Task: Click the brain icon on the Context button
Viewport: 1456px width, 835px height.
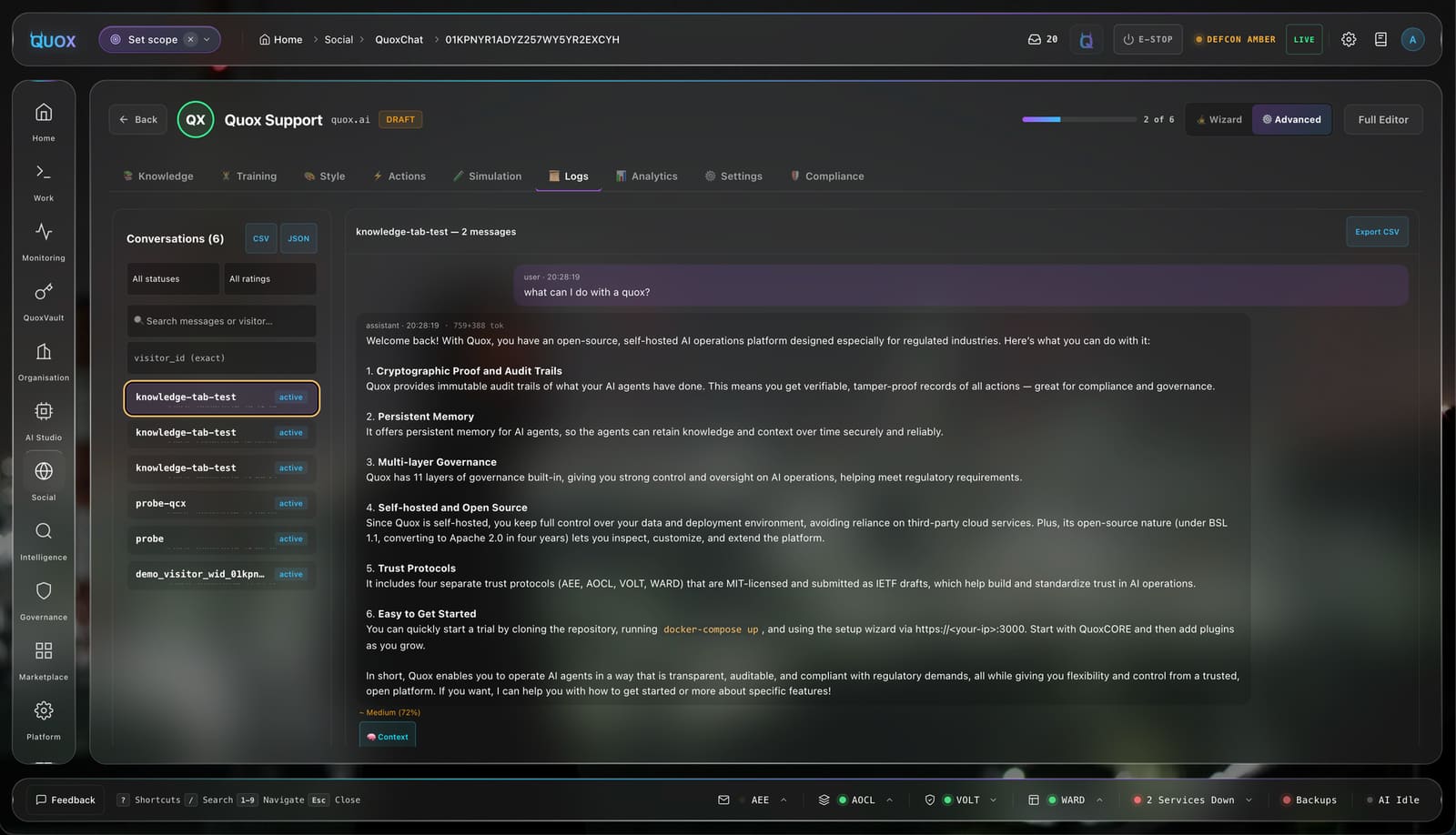Action: click(x=371, y=737)
